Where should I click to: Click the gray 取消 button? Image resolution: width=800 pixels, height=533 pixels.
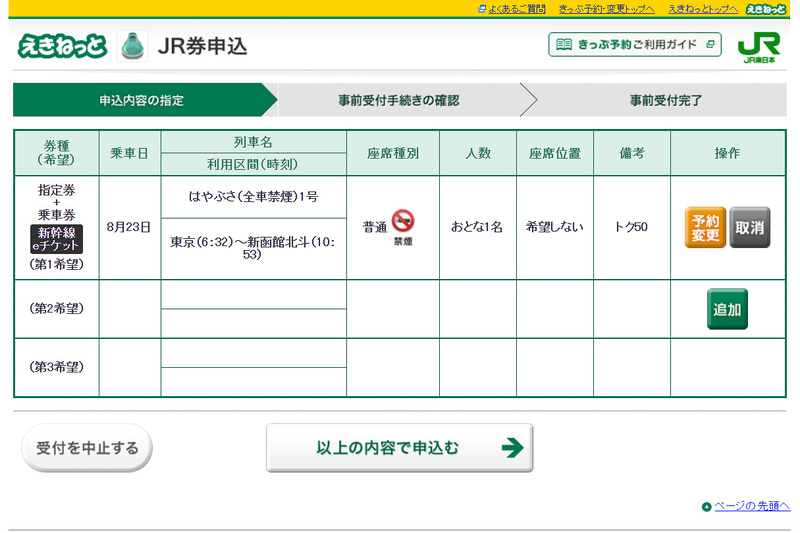(x=749, y=227)
